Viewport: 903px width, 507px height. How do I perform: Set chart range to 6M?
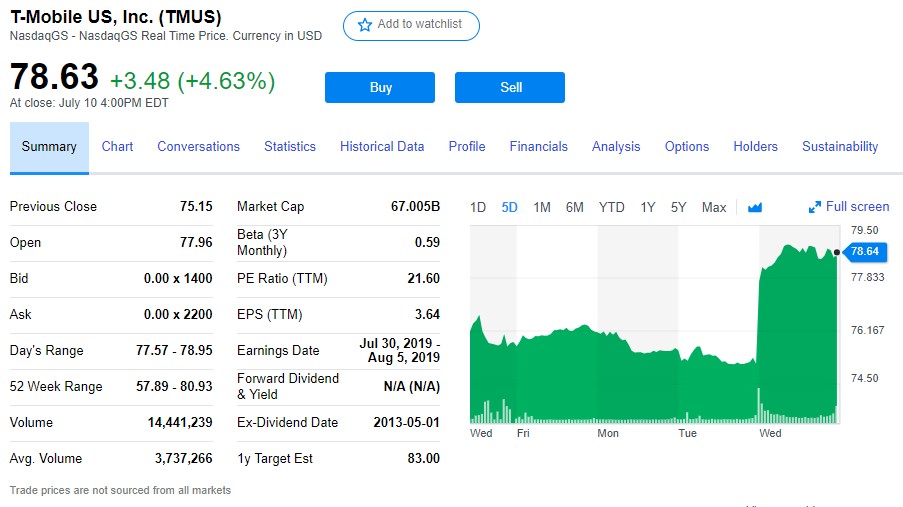(x=575, y=207)
